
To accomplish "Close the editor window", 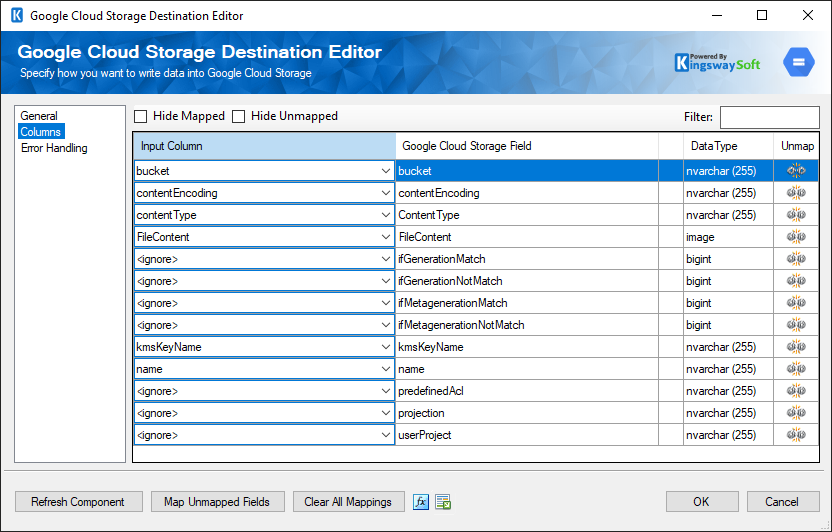I will 808,15.
